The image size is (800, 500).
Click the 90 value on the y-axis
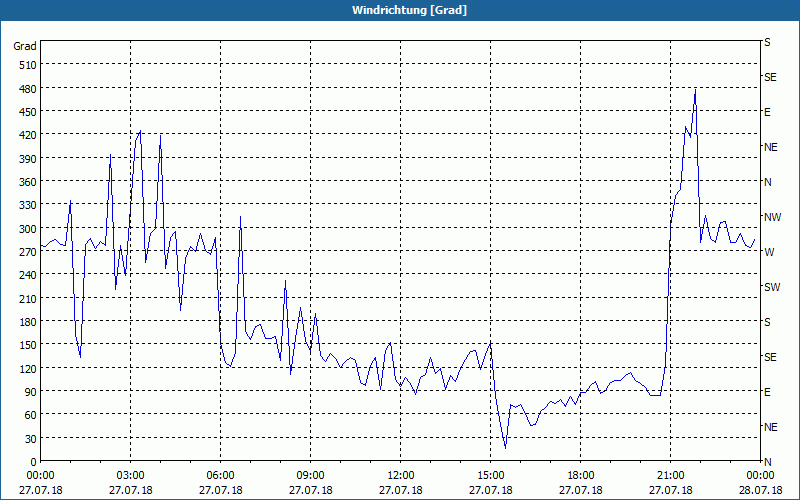coord(31,392)
